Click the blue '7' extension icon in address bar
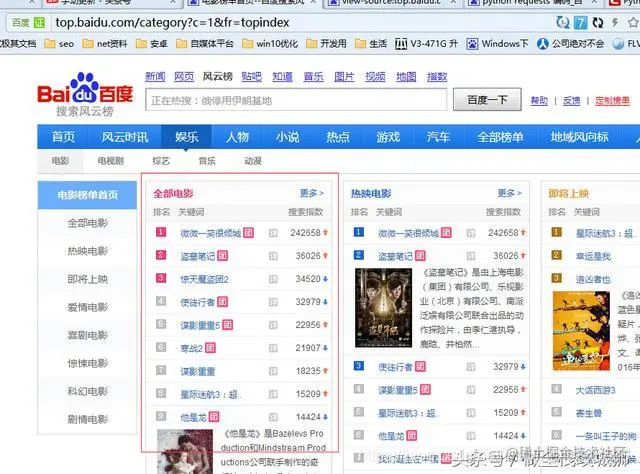640x474 pixels. coord(580,22)
